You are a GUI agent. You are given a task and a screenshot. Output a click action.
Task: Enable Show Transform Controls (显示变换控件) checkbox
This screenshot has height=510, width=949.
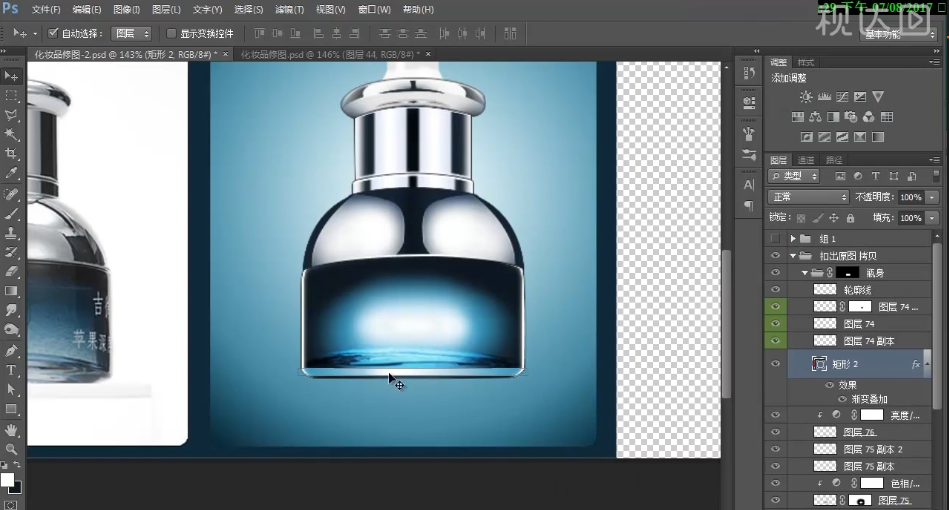[171, 33]
